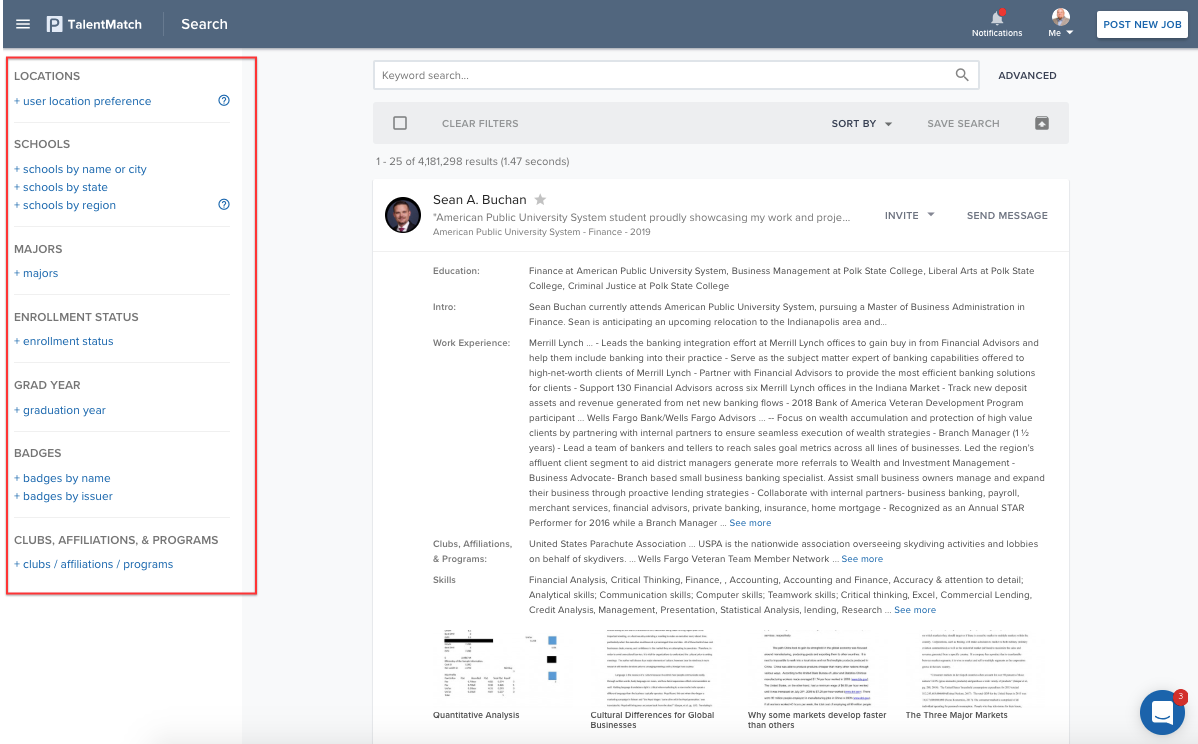Click the magnifier search icon
This screenshot has height=744, width=1198.
tap(962, 75)
